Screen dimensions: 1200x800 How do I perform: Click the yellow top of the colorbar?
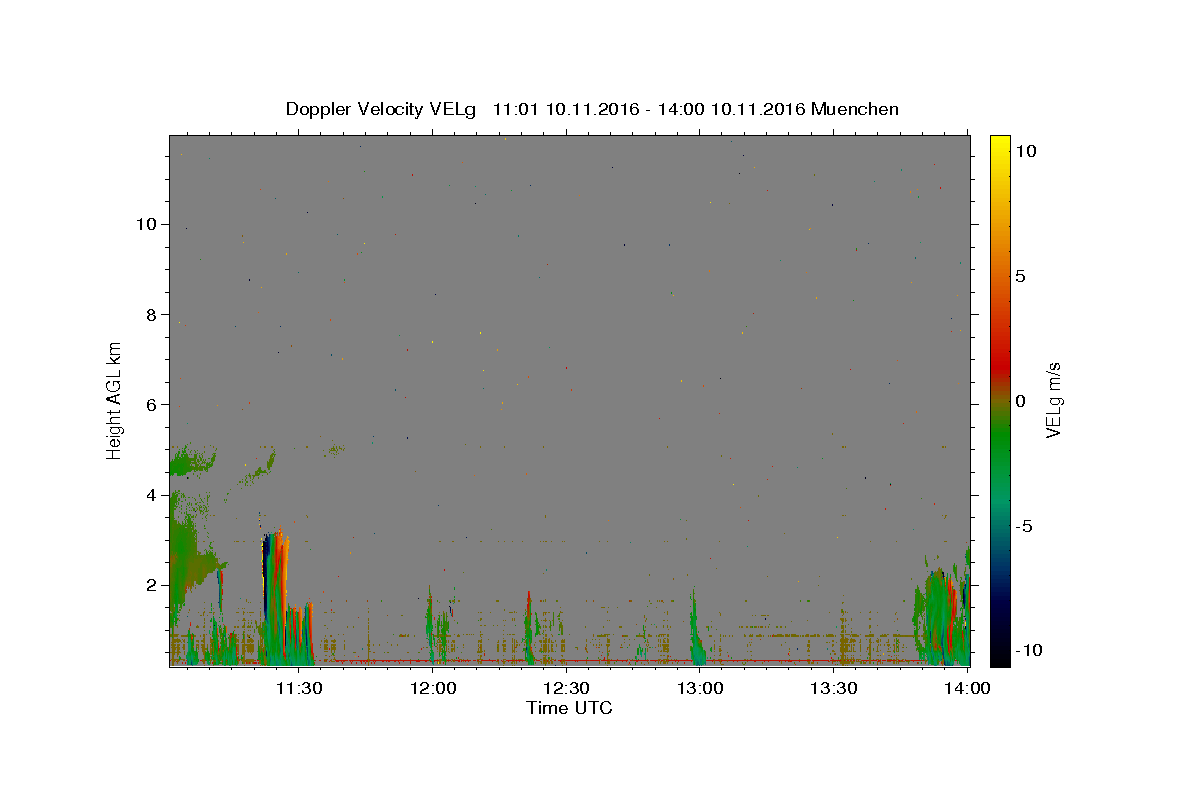click(x=999, y=145)
